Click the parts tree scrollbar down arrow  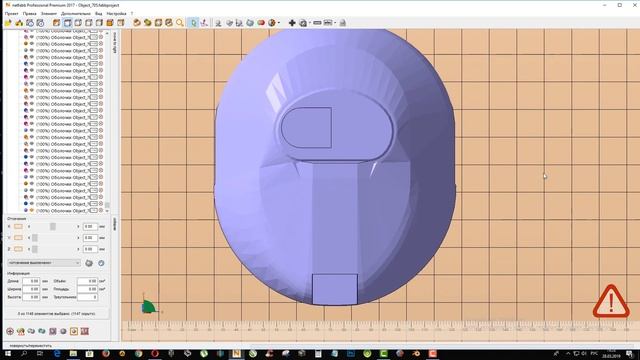coord(107,211)
